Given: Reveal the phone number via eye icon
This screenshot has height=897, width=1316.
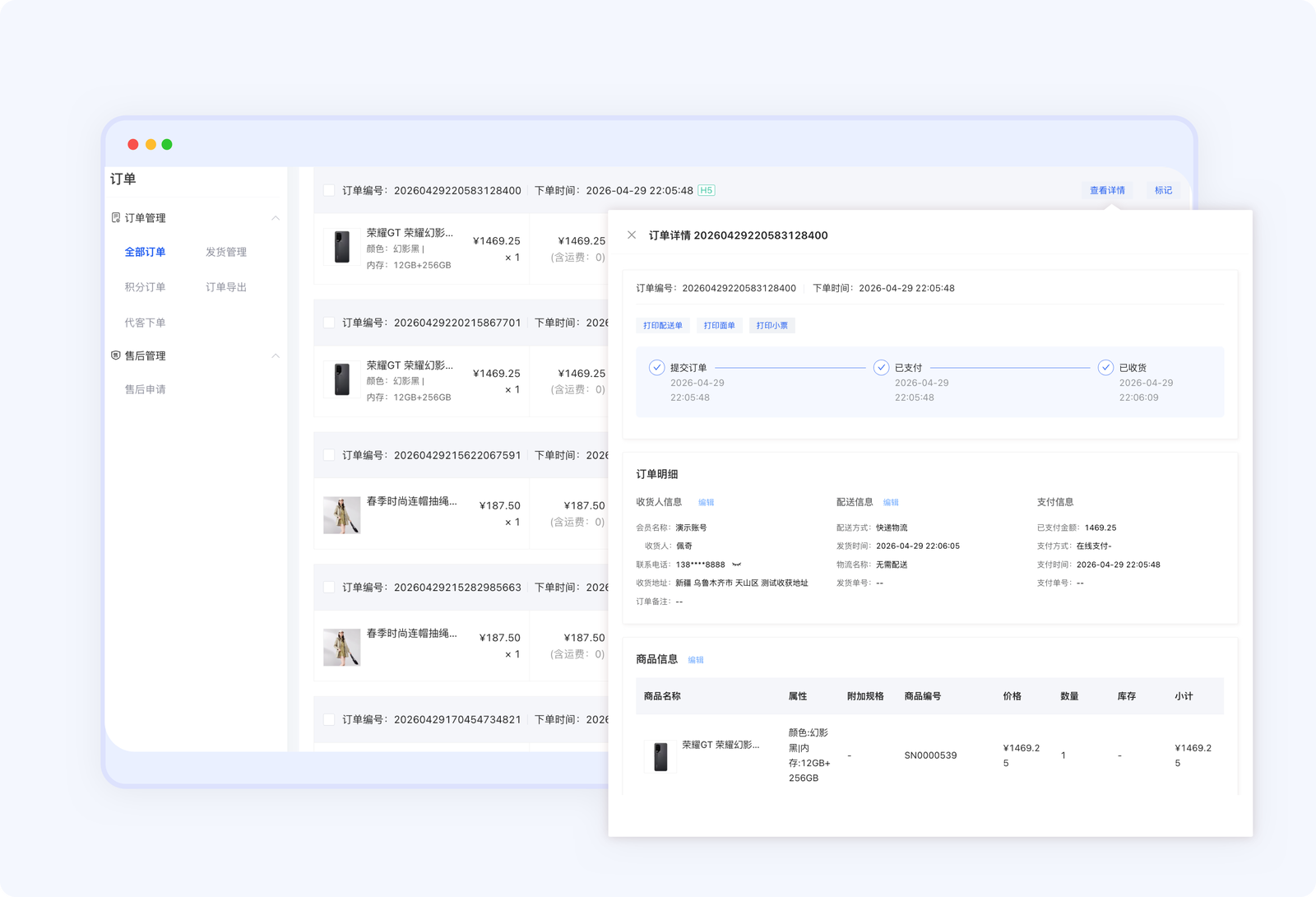Looking at the screenshot, I should (x=736, y=565).
